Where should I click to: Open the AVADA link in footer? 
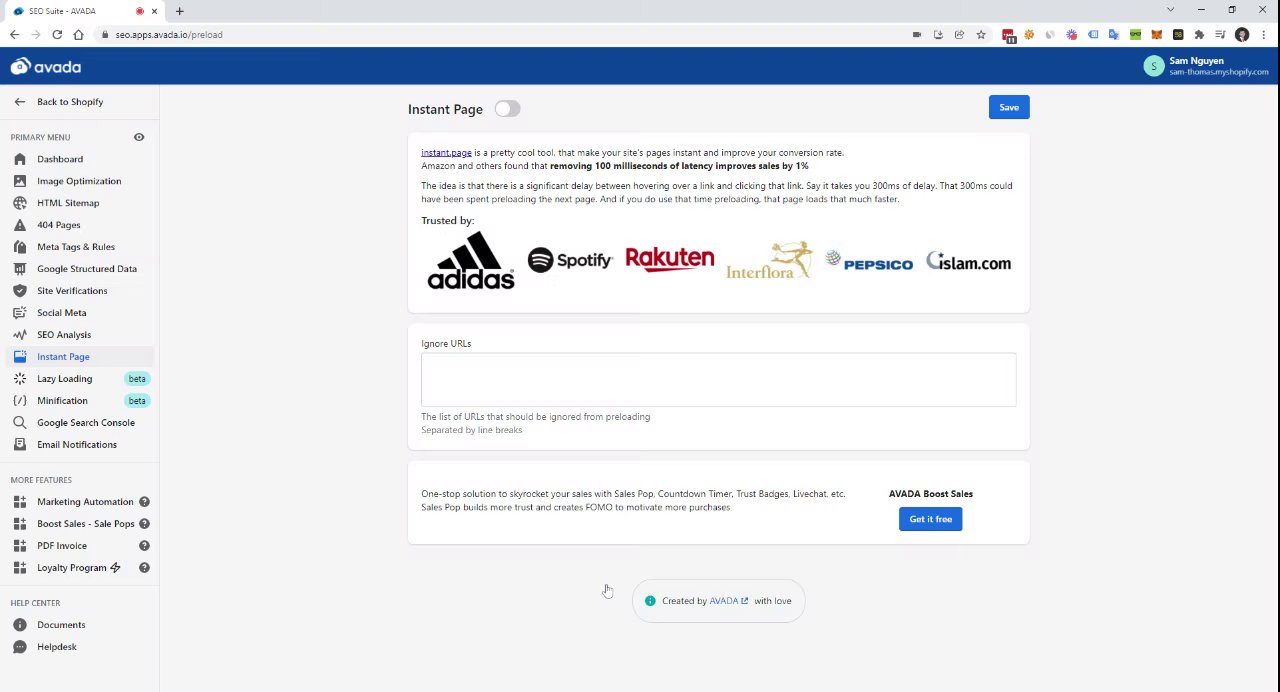coord(728,601)
